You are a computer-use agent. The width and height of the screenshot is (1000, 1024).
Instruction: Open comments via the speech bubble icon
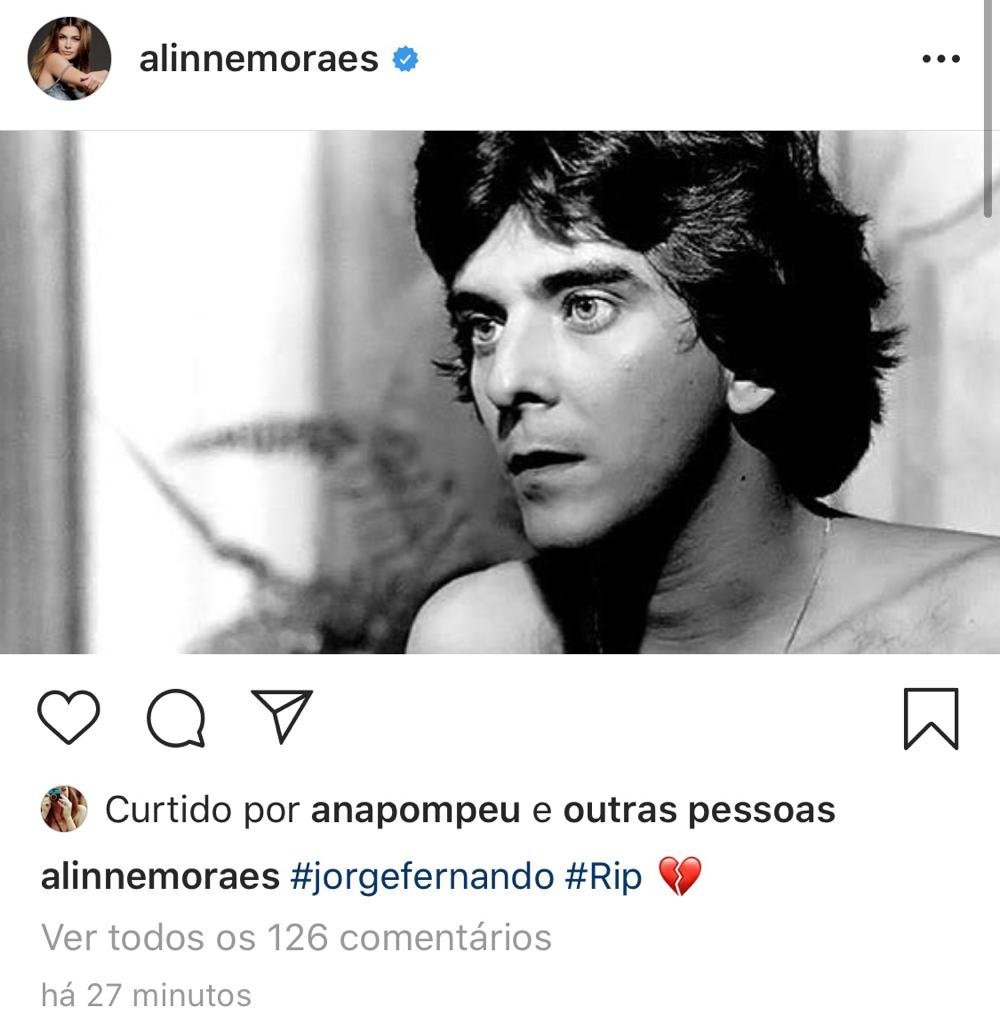coord(176,718)
